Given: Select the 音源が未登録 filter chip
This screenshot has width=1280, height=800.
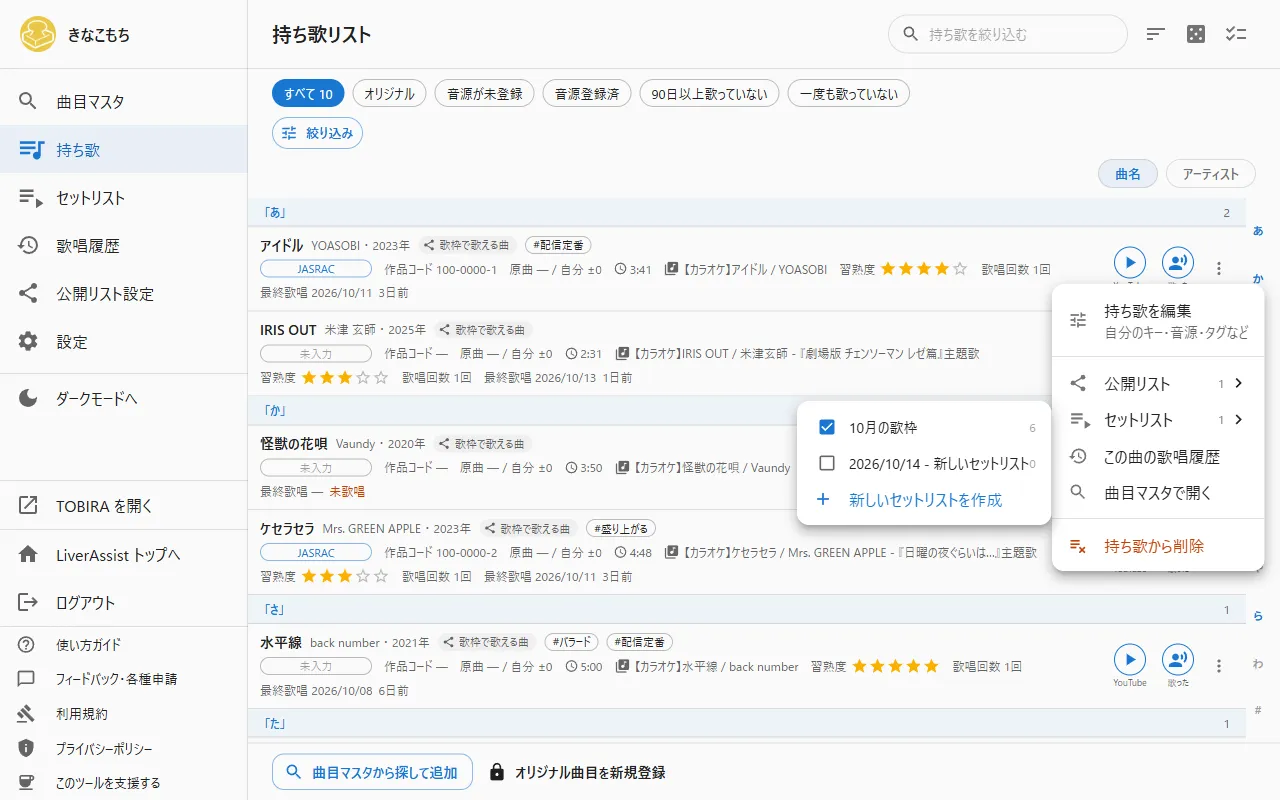Looking at the screenshot, I should point(485,94).
